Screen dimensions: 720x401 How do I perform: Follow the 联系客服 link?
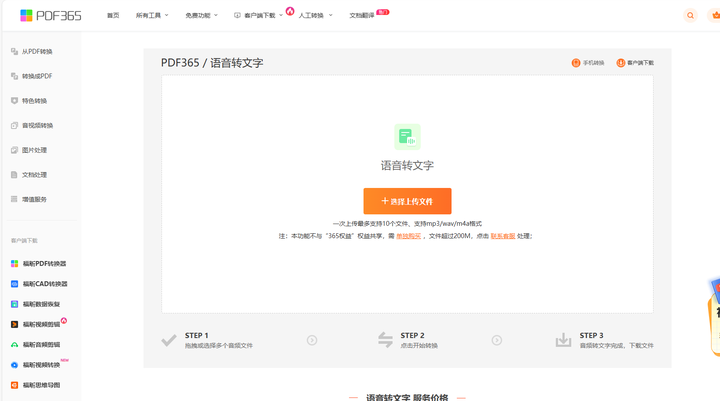pos(503,236)
